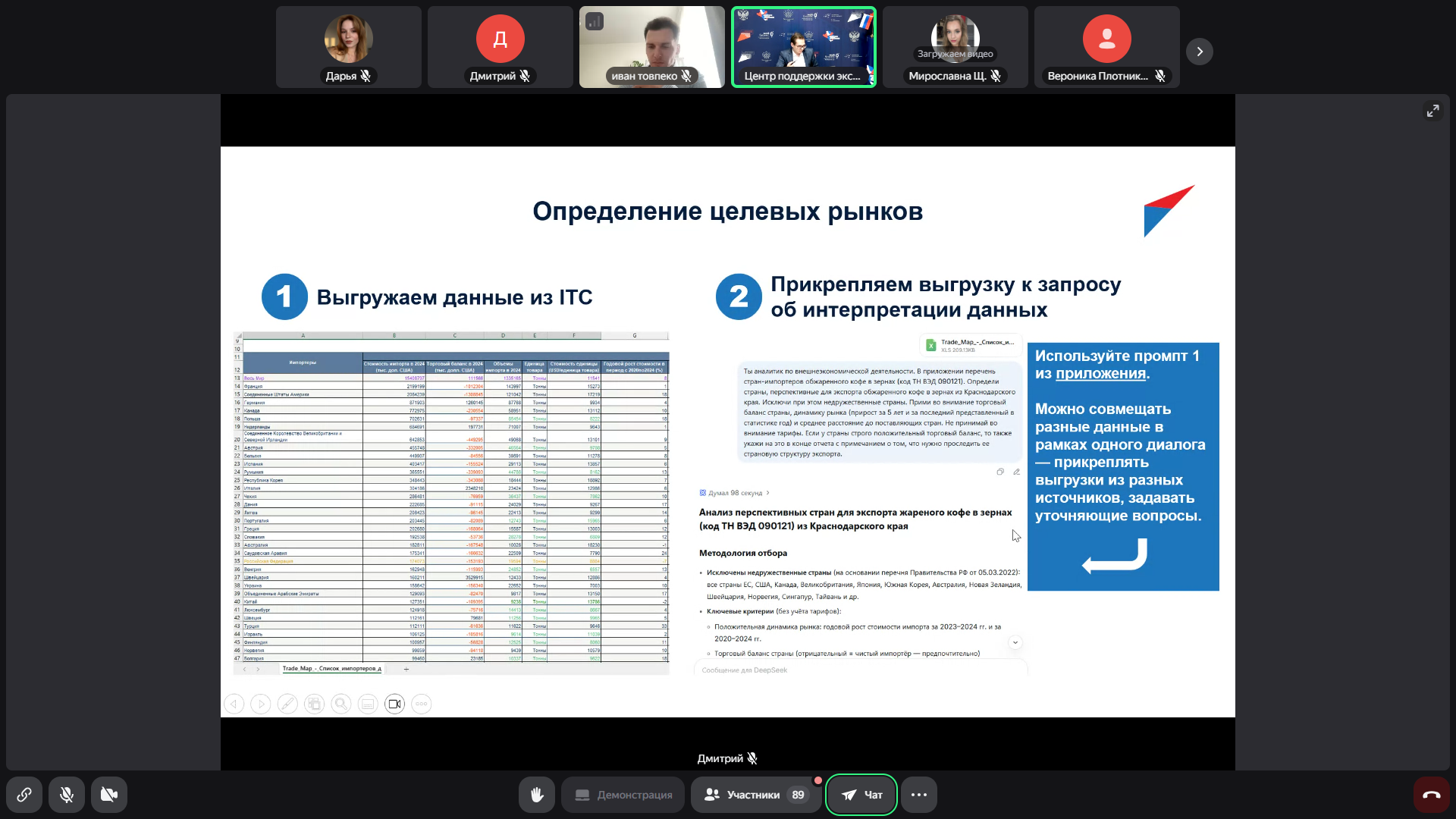Open the Чат chat panel
This screenshot has width=1456, height=819.
861,795
